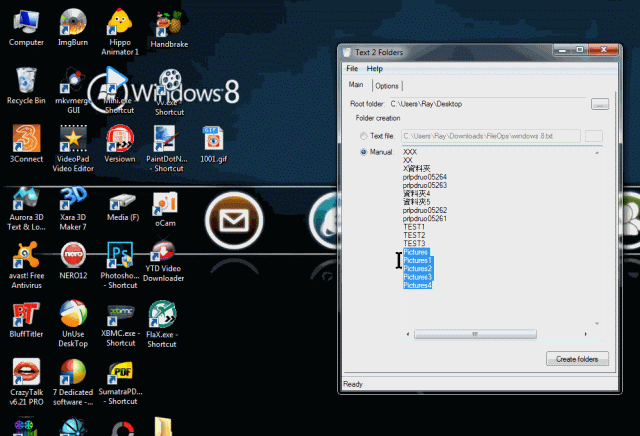
Task: Select the Hippo Animator 1 icon
Action: click(x=120, y=32)
